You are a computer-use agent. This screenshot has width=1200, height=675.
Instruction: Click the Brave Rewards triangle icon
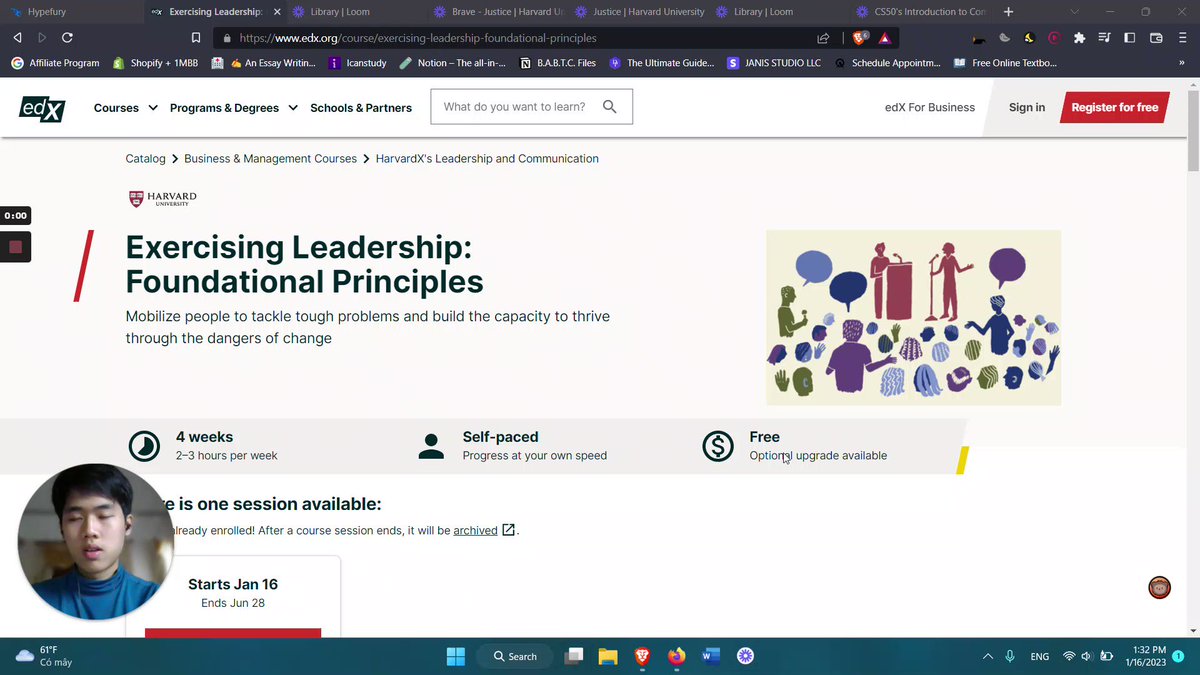point(885,38)
